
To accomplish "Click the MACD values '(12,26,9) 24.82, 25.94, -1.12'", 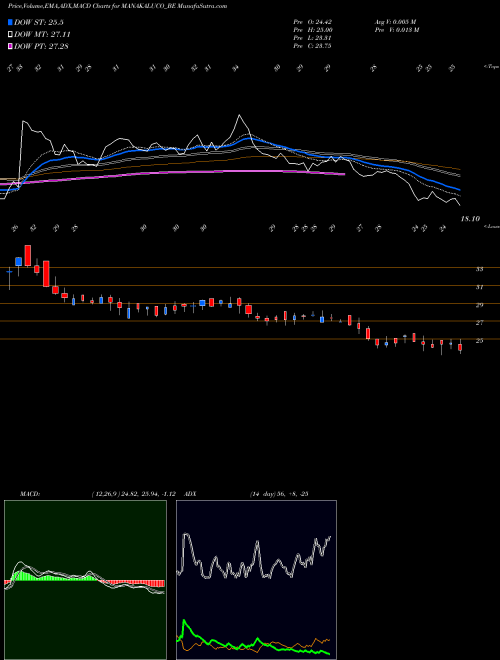I will [x=133, y=494].
